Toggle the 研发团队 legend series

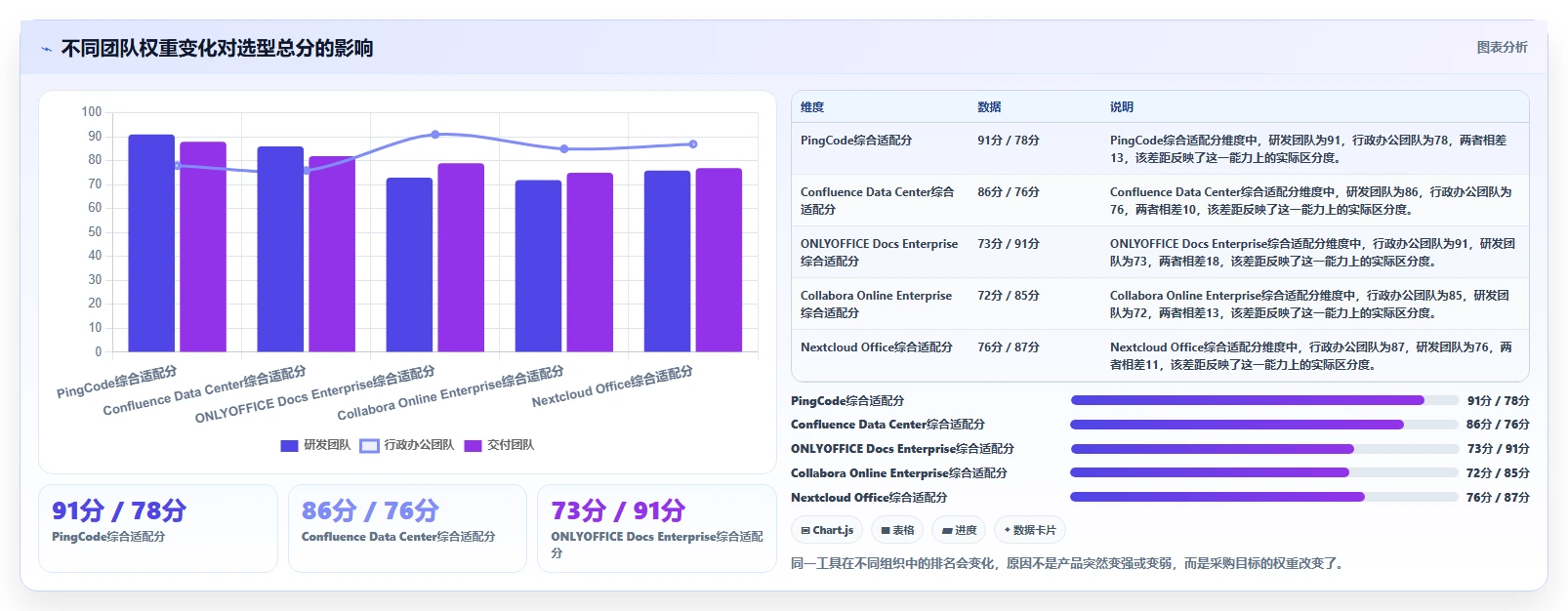pyautogui.click(x=315, y=445)
